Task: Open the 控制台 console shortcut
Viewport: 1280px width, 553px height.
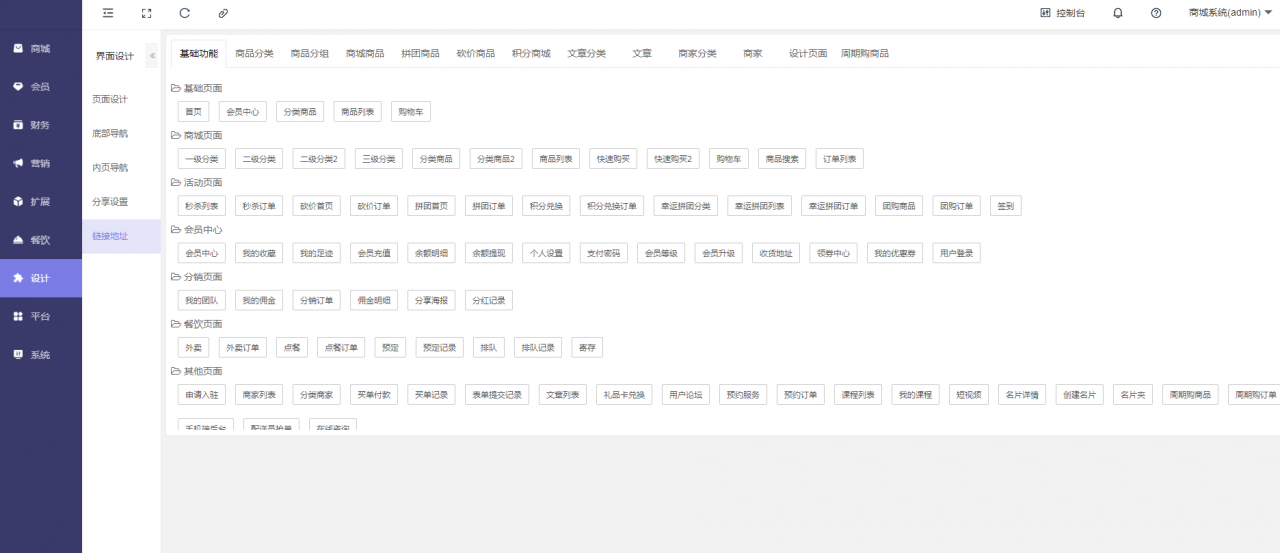Action: [x=1062, y=13]
